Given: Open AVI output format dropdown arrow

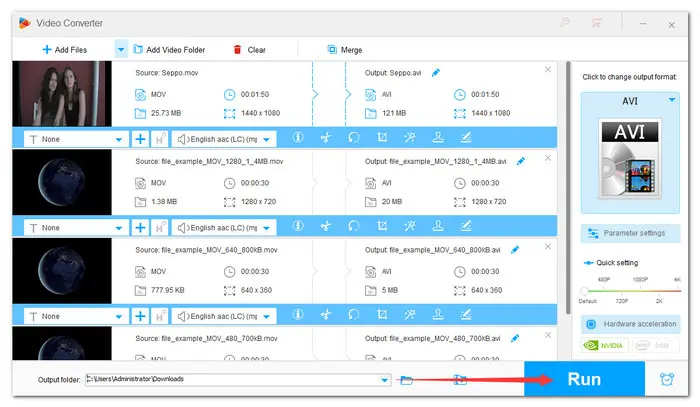Looking at the screenshot, I should (x=672, y=100).
